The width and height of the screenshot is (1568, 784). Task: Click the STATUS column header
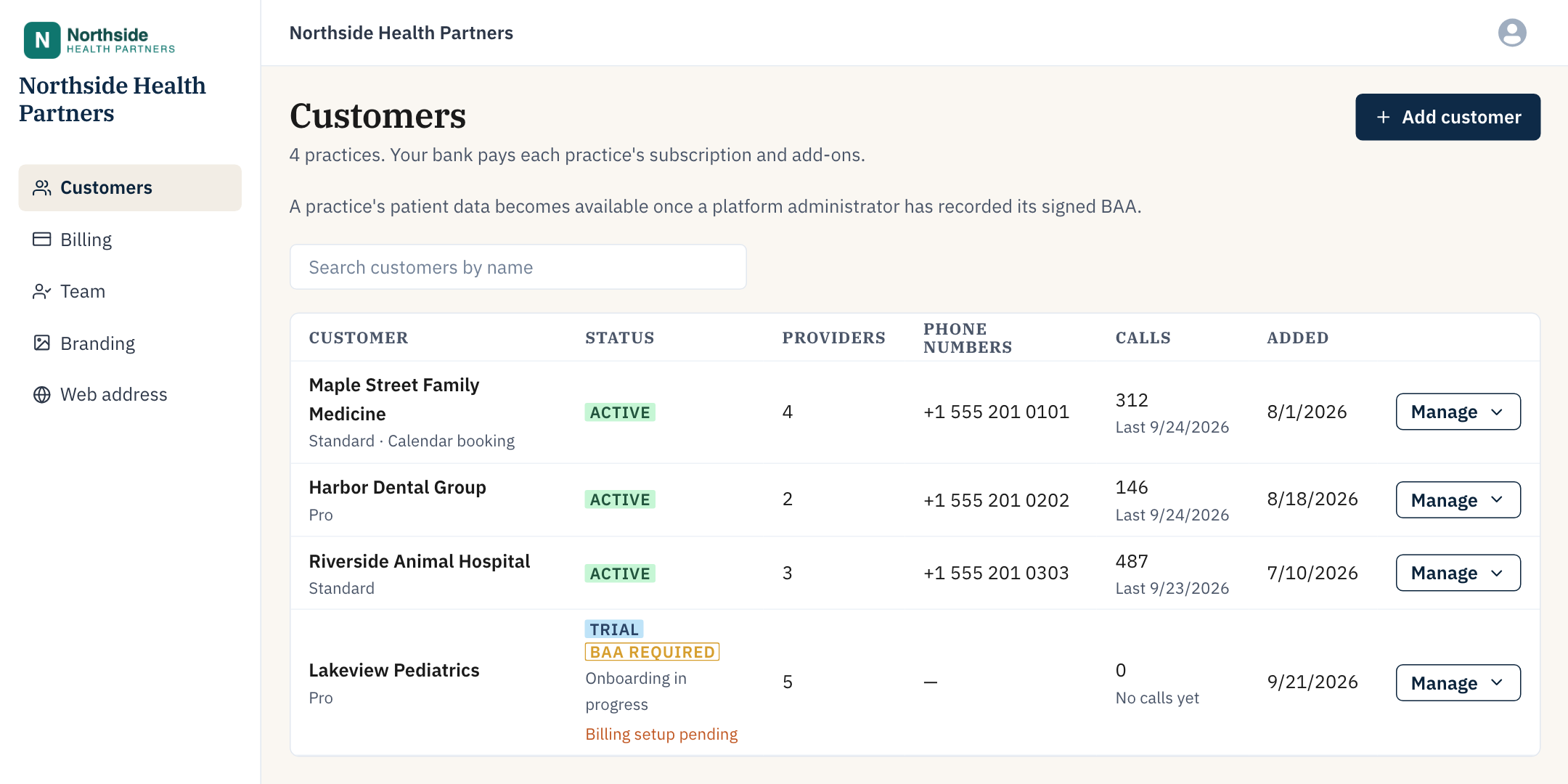[x=620, y=338]
